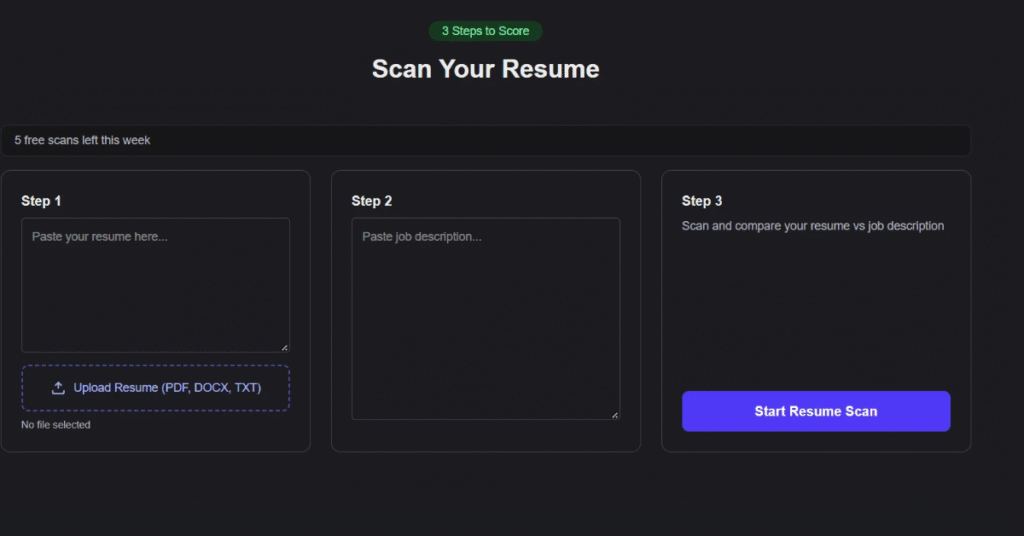Start the resume scan

pos(816,411)
